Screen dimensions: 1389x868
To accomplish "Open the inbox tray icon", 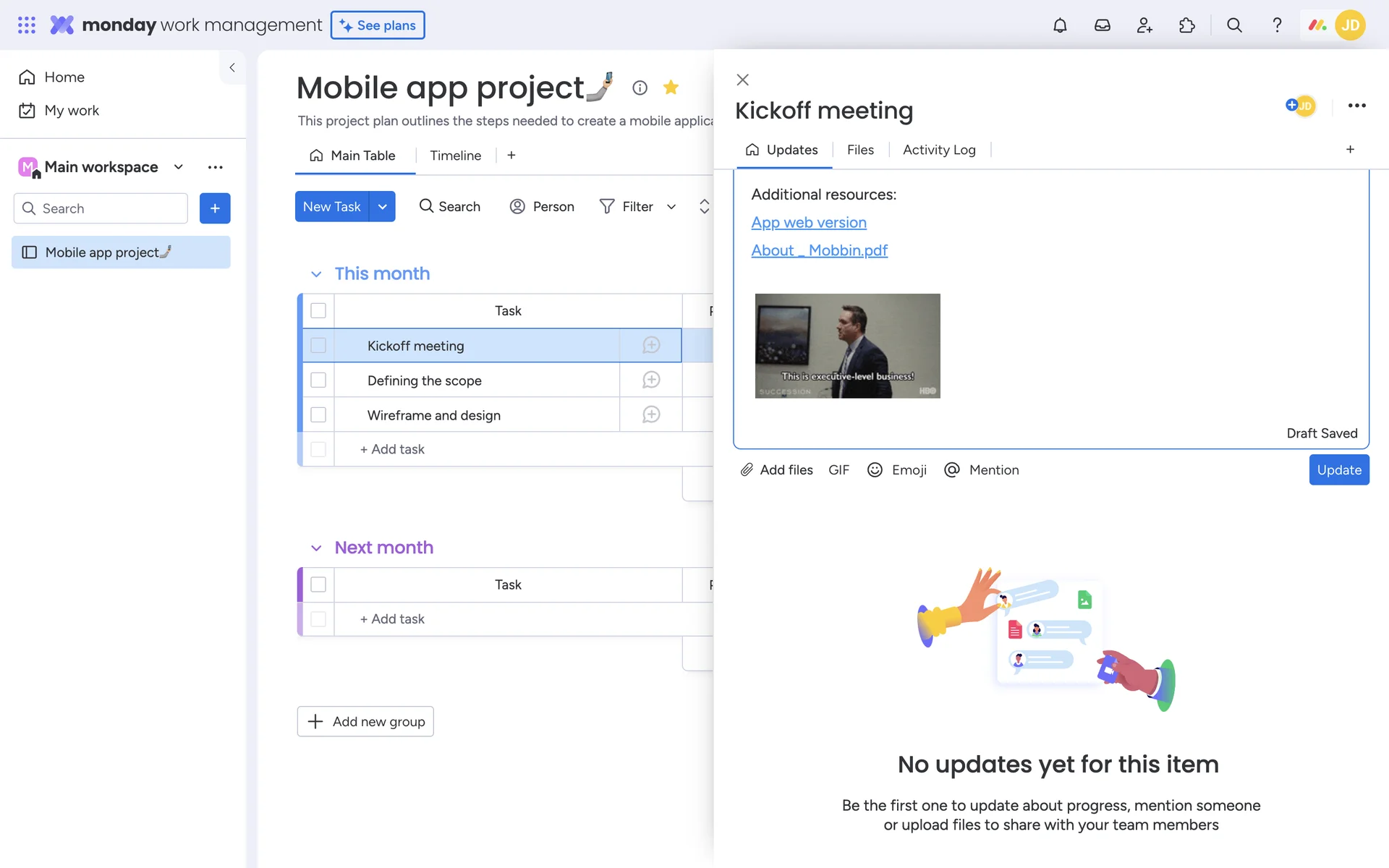I will 1102,25.
